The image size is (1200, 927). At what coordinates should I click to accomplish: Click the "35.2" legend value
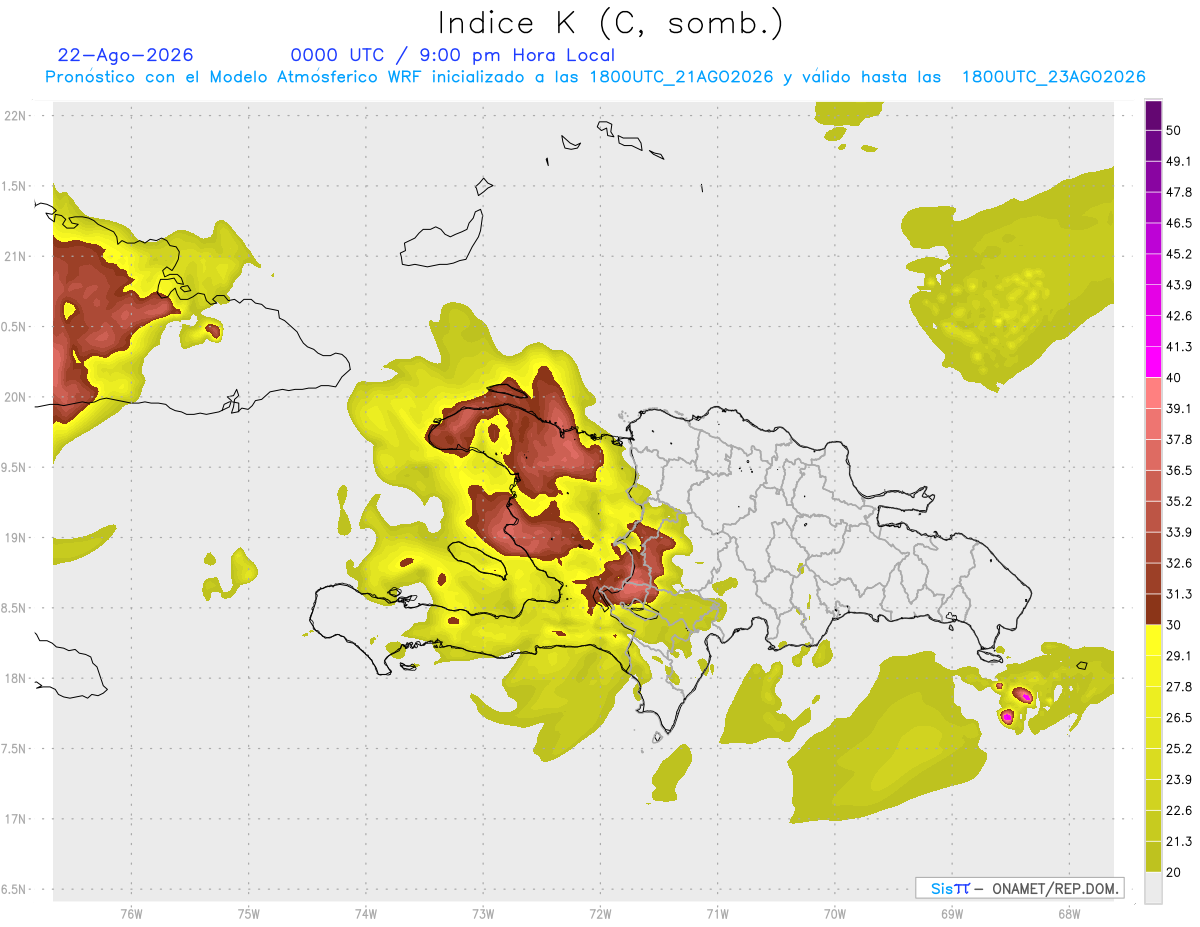[1180, 501]
